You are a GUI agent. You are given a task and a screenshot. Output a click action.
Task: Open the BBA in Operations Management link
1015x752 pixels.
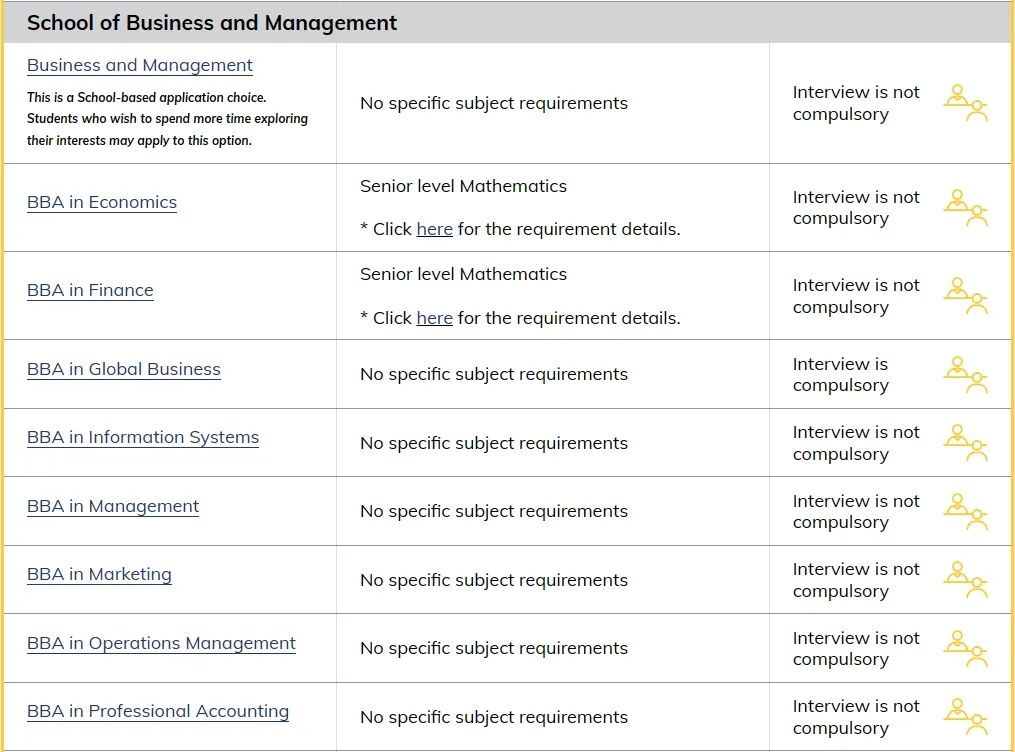click(x=161, y=644)
